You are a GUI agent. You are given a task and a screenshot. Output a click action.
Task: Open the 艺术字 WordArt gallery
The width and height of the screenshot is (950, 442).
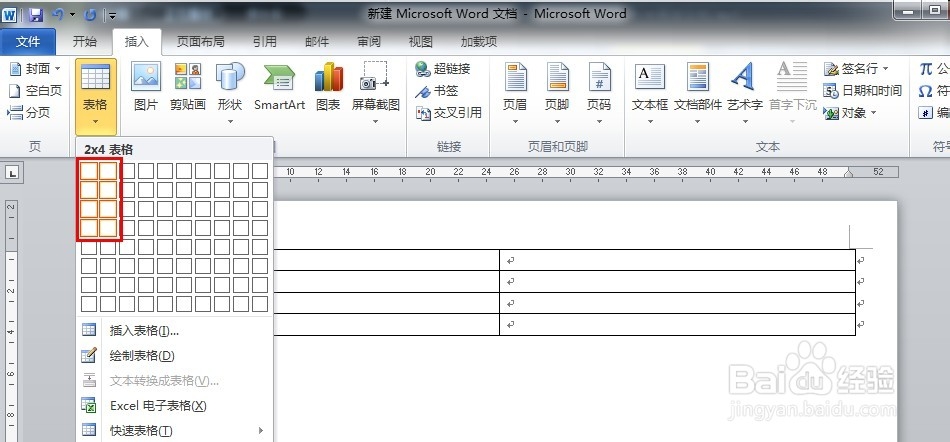(x=745, y=94)
